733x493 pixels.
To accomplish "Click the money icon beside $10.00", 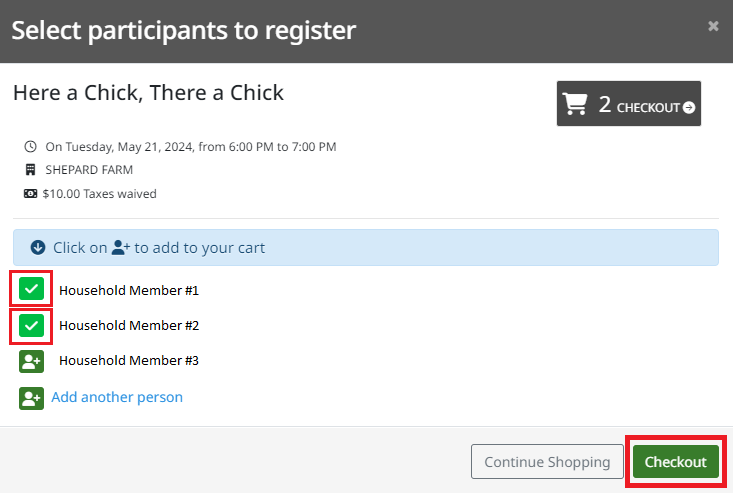I will [30, 193].
